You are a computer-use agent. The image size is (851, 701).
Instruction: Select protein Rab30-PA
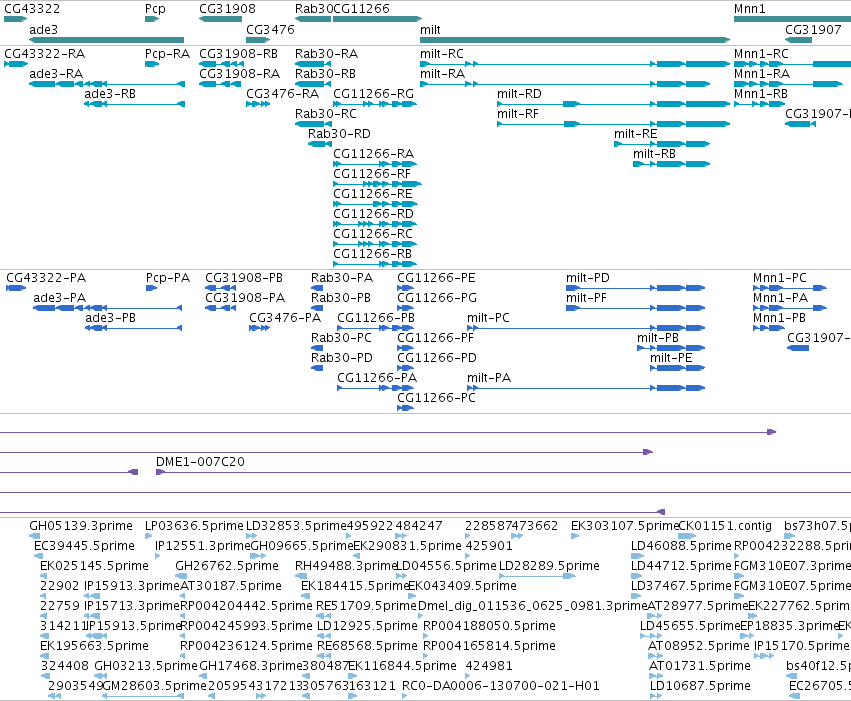click(317, 288)
